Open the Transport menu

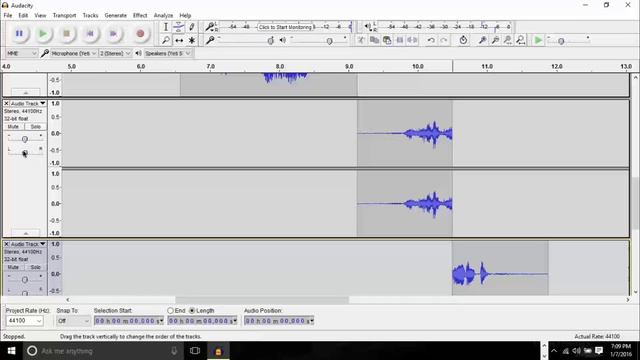click(64, 16)
